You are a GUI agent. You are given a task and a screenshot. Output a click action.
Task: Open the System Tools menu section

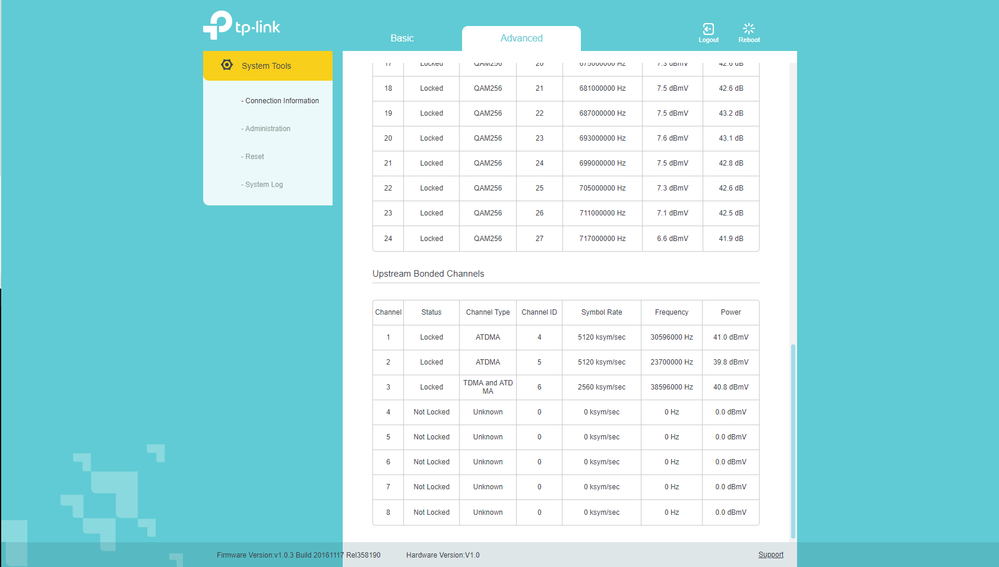click(267, 66)
